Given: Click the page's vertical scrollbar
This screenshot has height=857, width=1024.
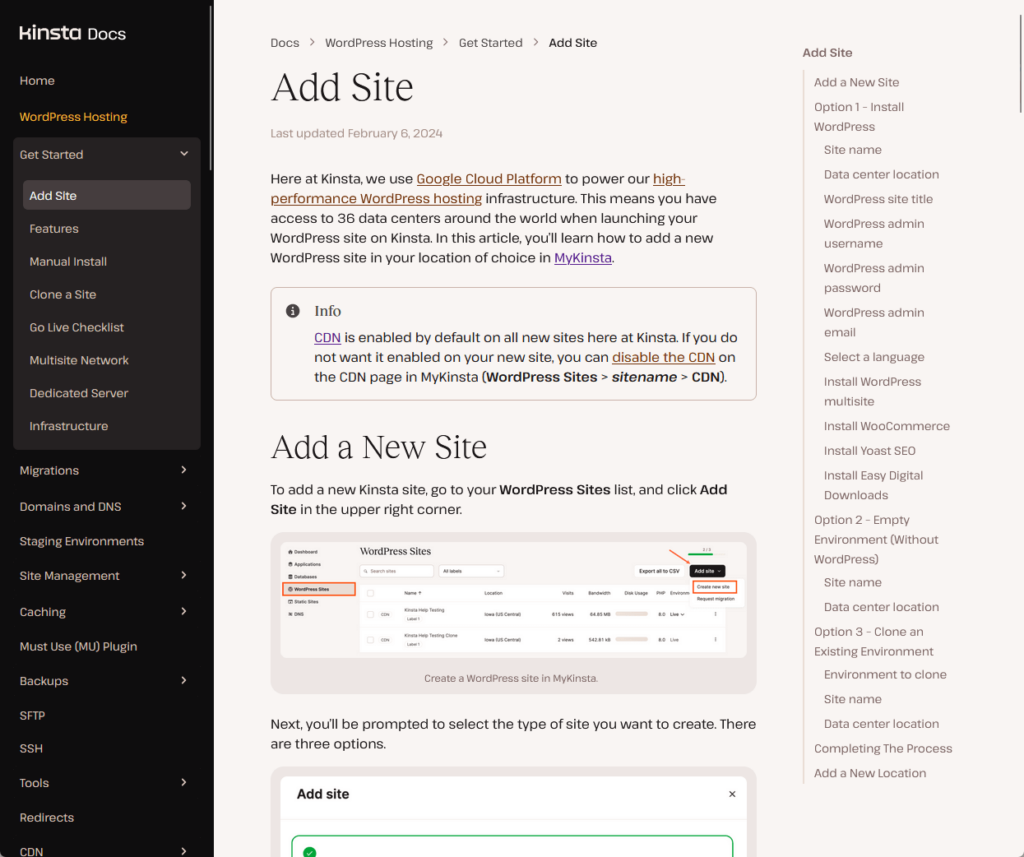Looking at the screenshot, I should click(x=1021, y=63).
